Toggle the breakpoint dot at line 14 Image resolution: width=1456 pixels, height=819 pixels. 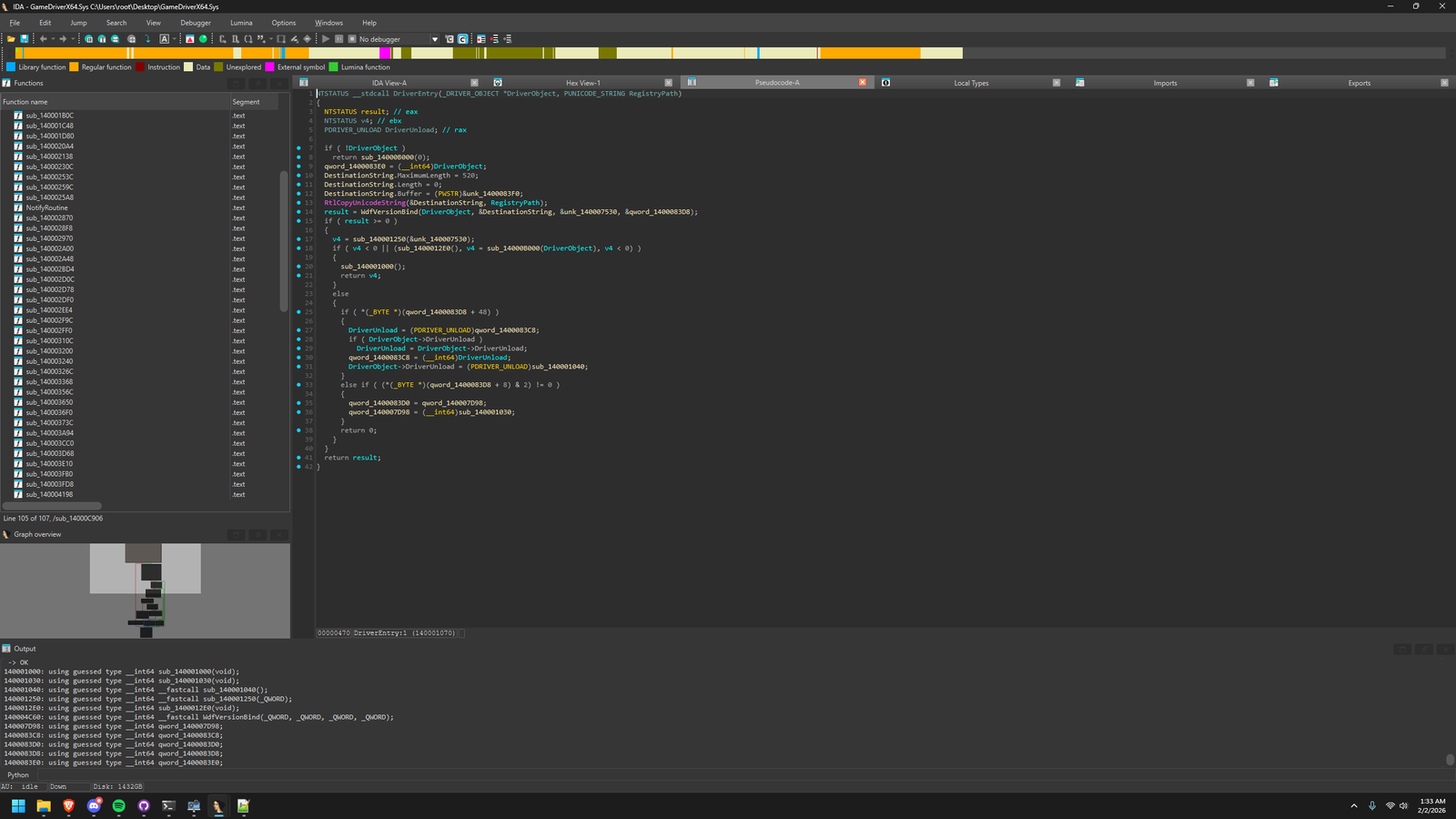pyautogui.click(x=298, y=212)
